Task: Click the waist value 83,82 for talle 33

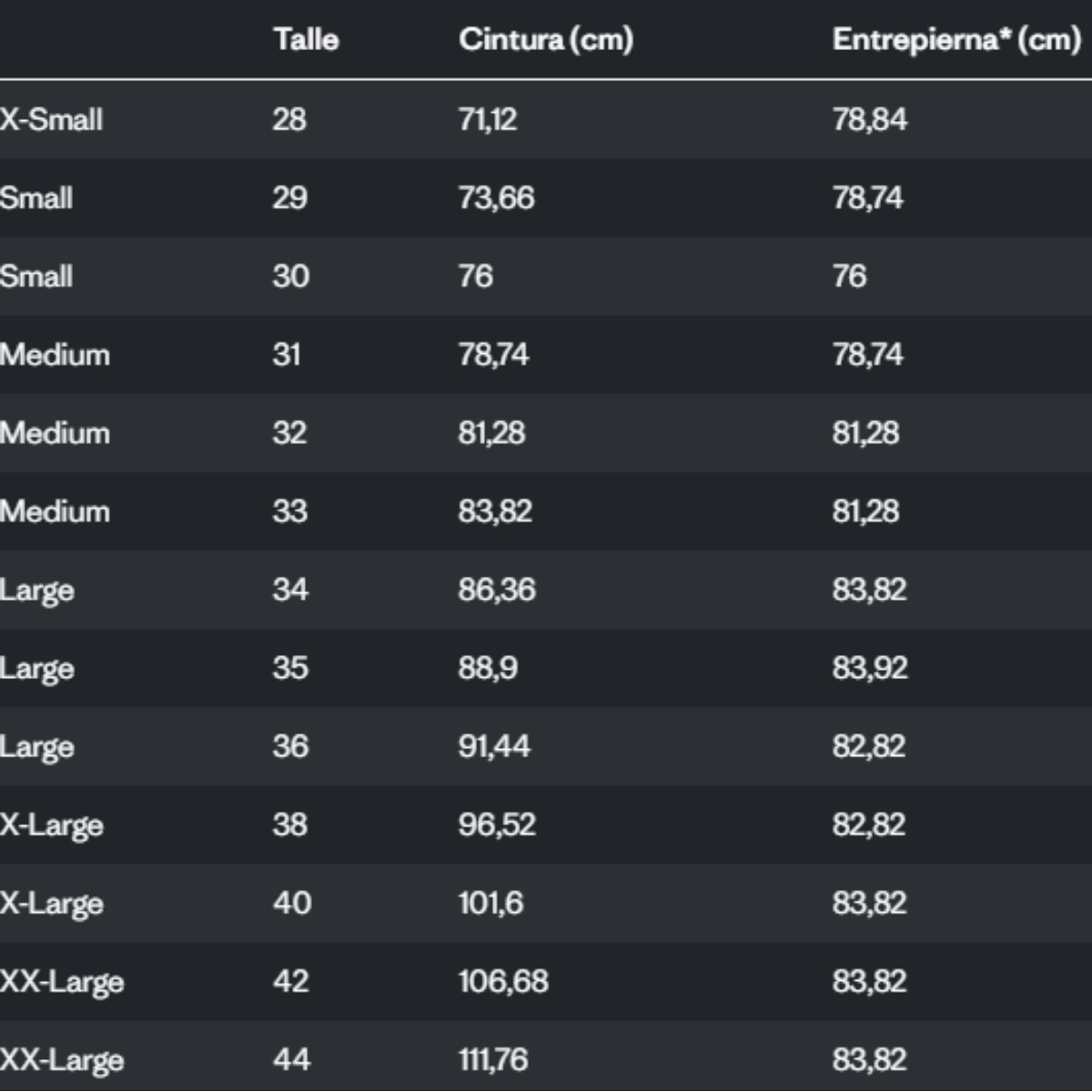Action: [495, 511]
